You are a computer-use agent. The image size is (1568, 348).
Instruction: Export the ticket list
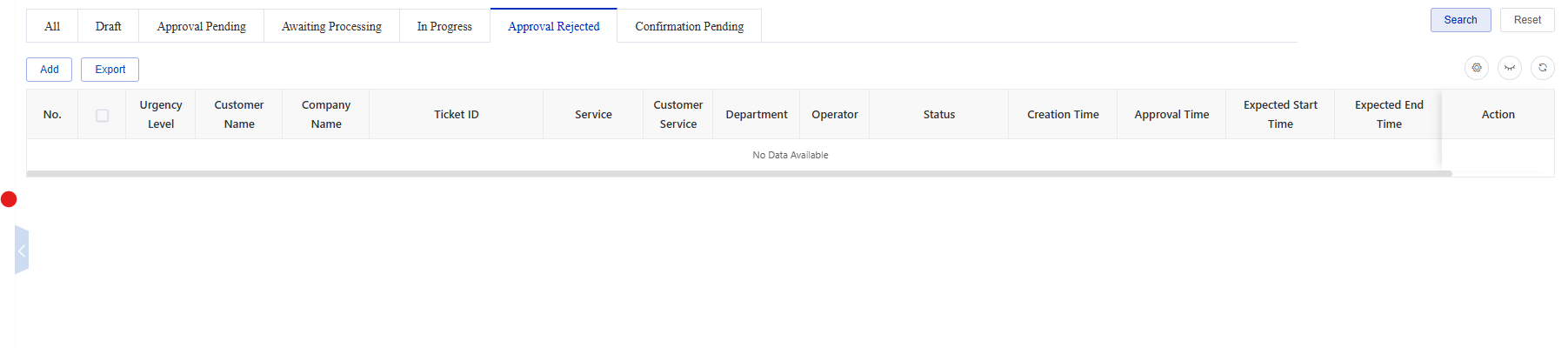coord(110,70)
